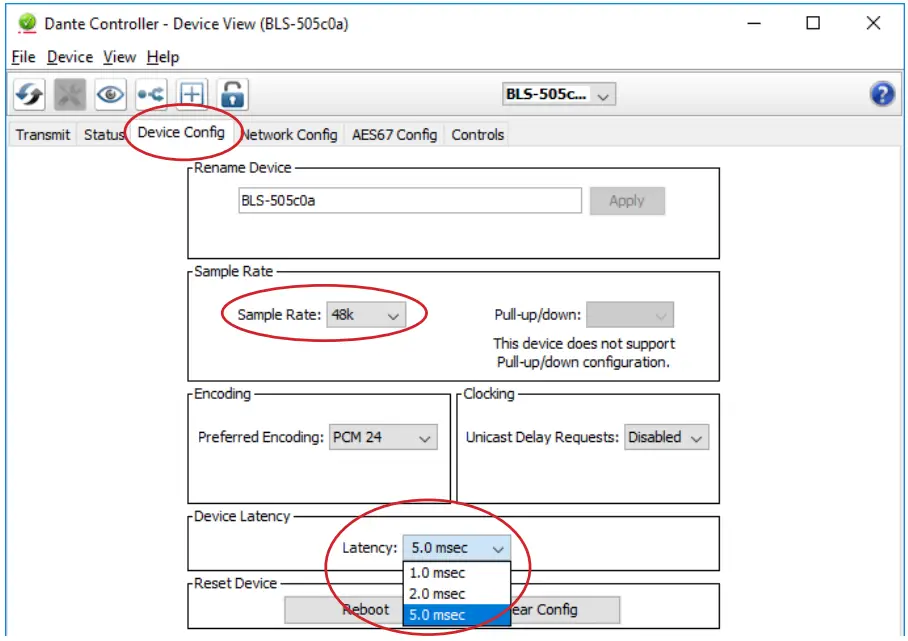908x641 pixels.
Task: Click the greyed-out wrench tools icon
Action: pyautogui.click(x=69, y=94)
